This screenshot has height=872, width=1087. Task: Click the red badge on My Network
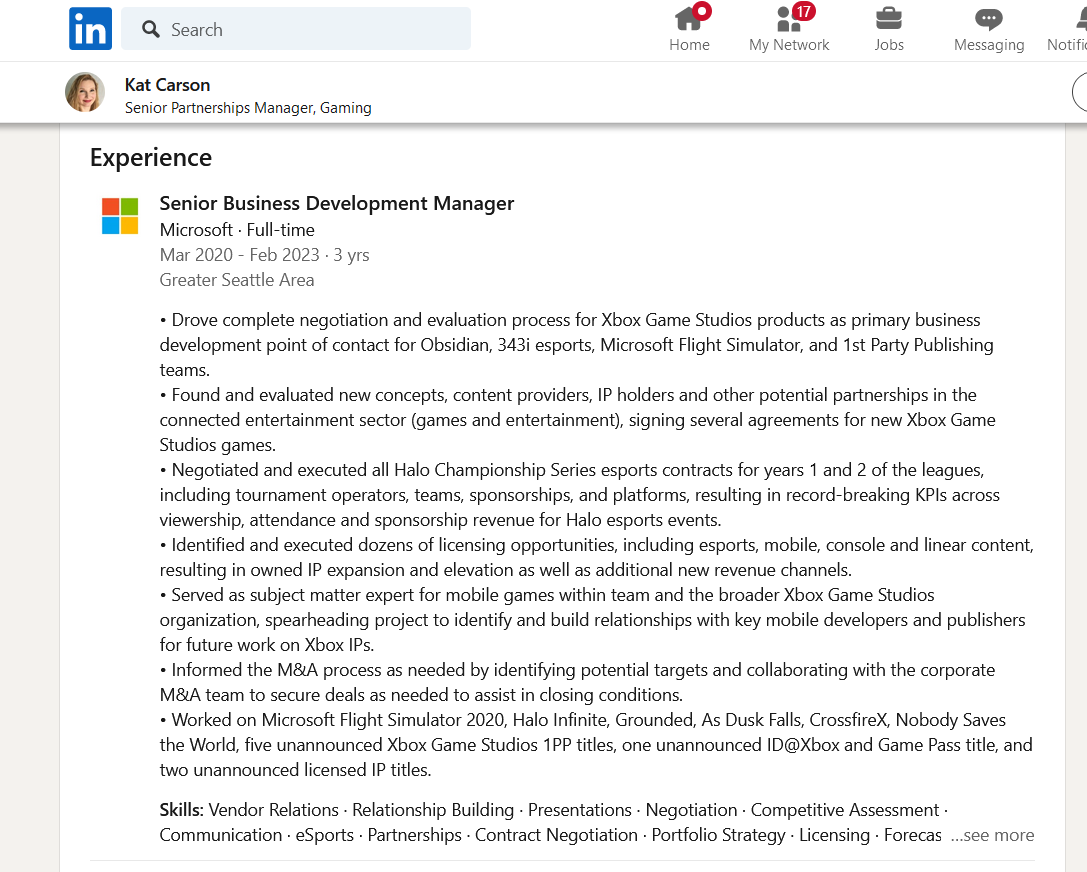click(803, 11)
